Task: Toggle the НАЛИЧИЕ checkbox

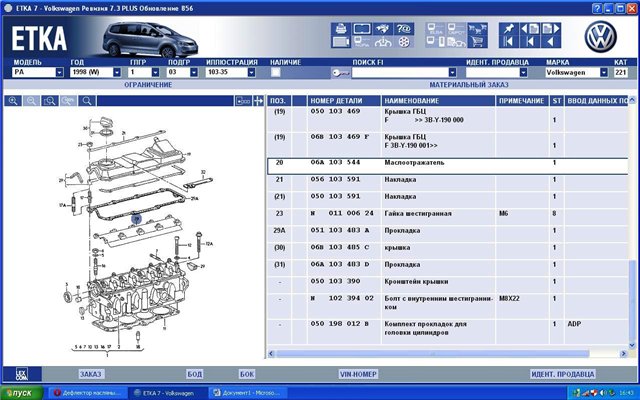Action: pos(276,73)
